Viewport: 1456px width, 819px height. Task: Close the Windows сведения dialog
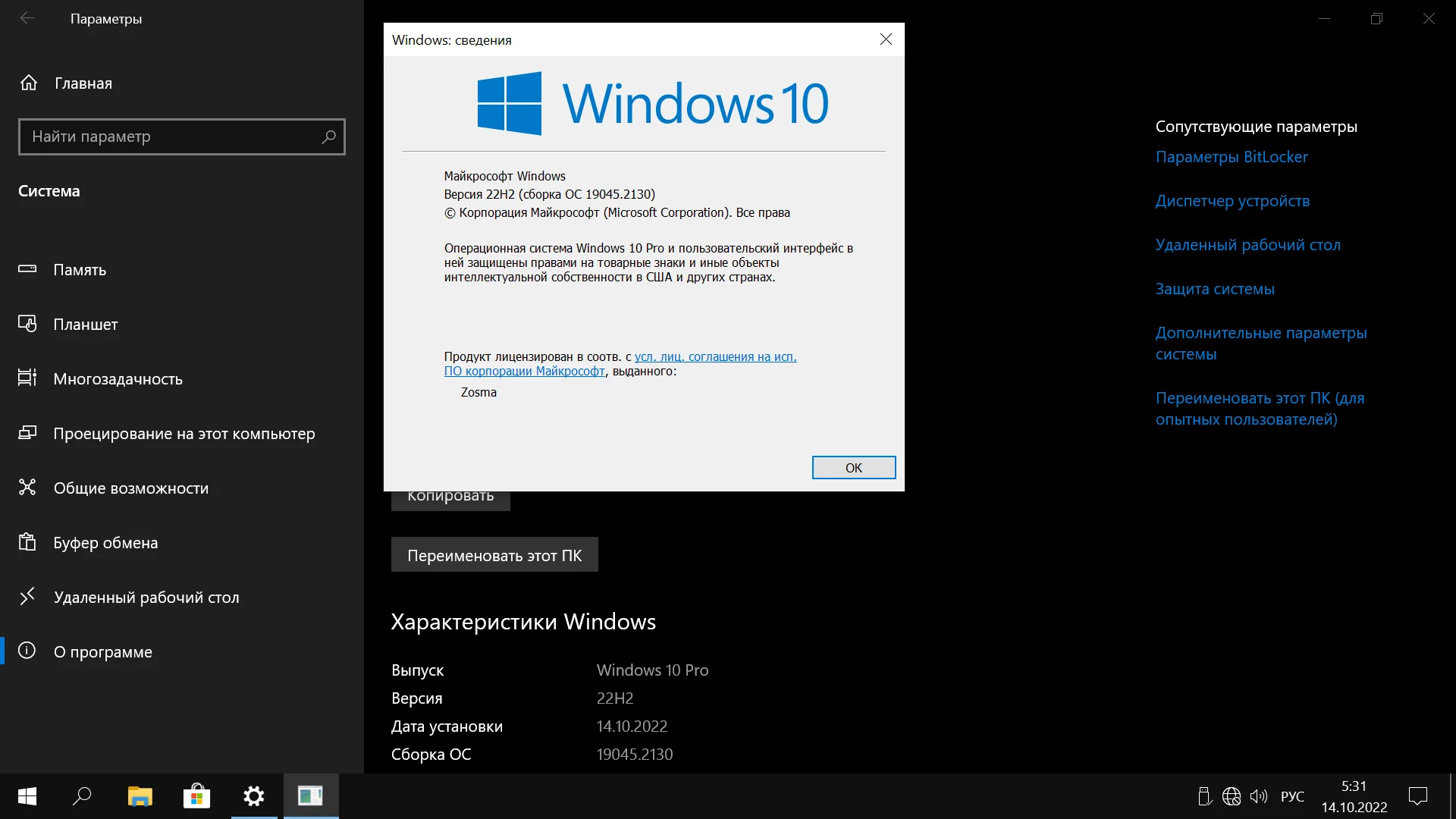885,39
